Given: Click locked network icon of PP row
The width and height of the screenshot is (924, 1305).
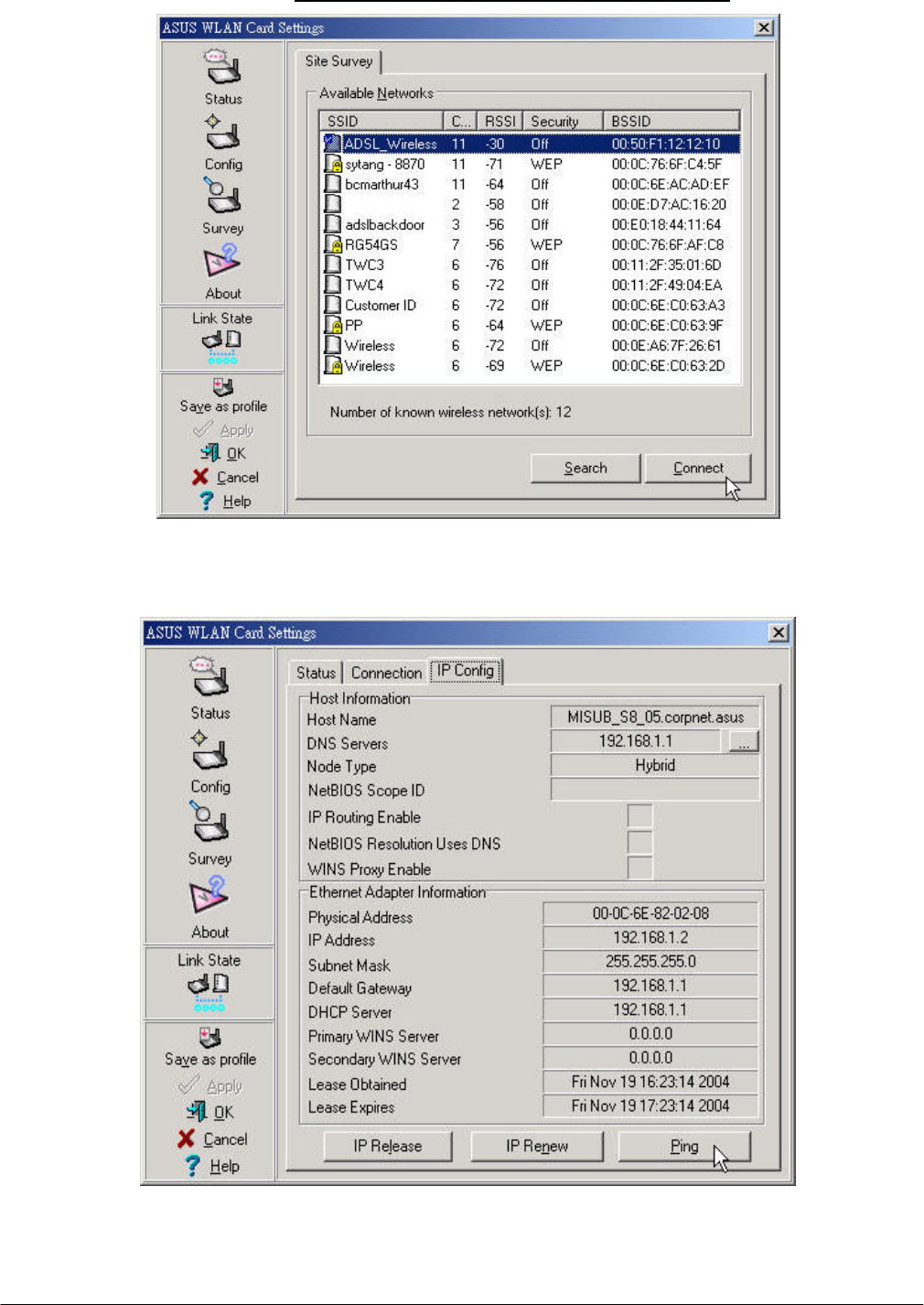Looking at the screenshot, I should pyautogui.click(x=333, y=325).
